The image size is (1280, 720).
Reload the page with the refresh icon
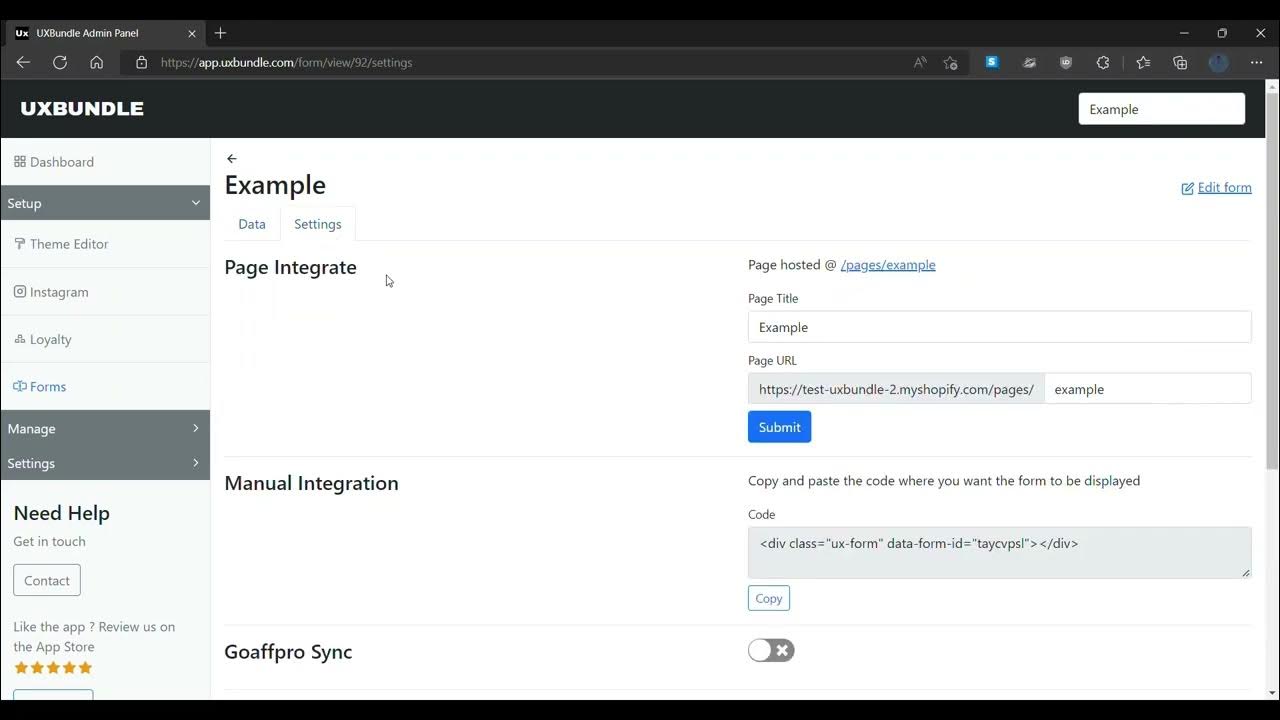click(x=60, y=62)
